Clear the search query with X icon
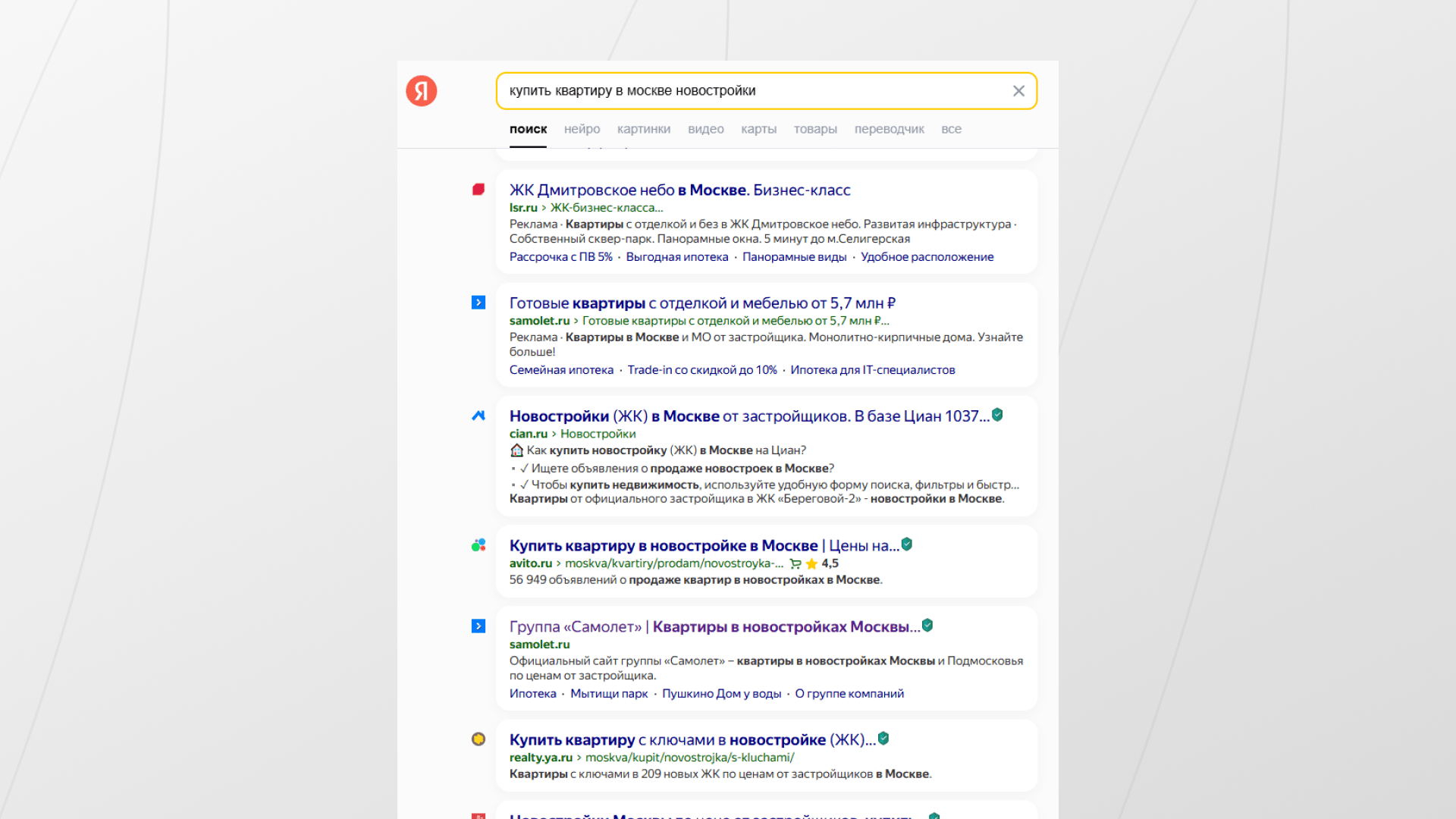Viewport: 1456px width, 819px height. coord(1018,91)
